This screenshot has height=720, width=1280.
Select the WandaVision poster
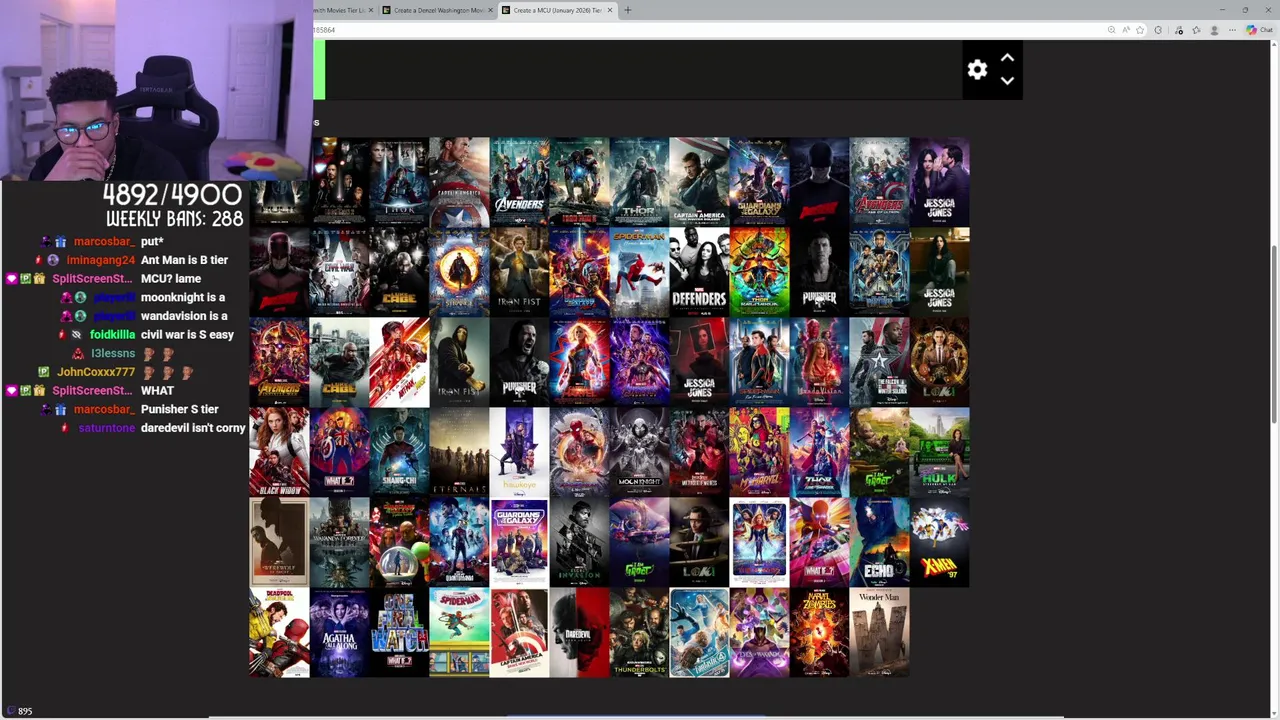click(x=819, y=362)
